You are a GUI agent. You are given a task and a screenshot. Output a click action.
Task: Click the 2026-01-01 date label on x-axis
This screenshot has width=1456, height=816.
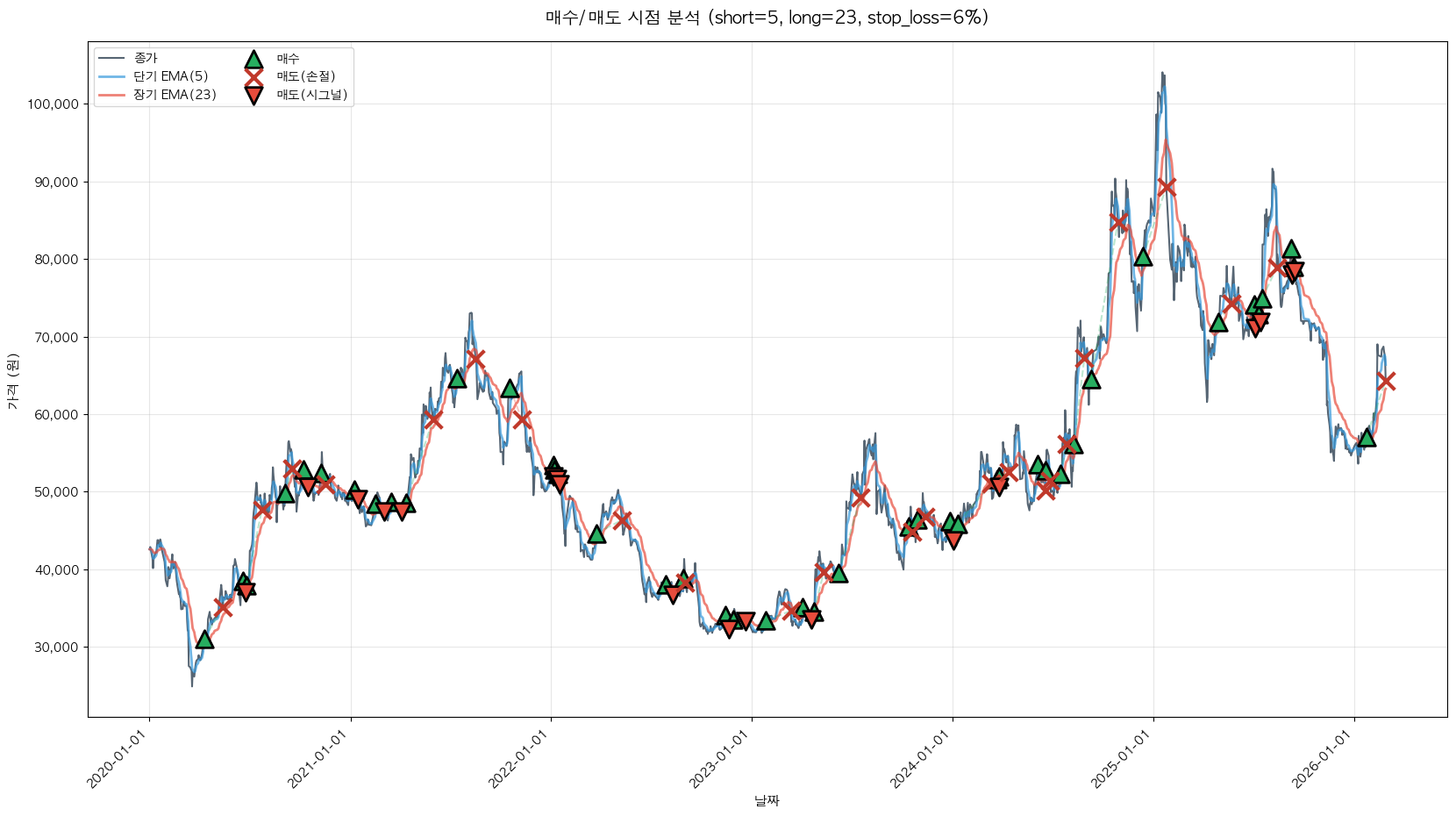click(1324, 760)
